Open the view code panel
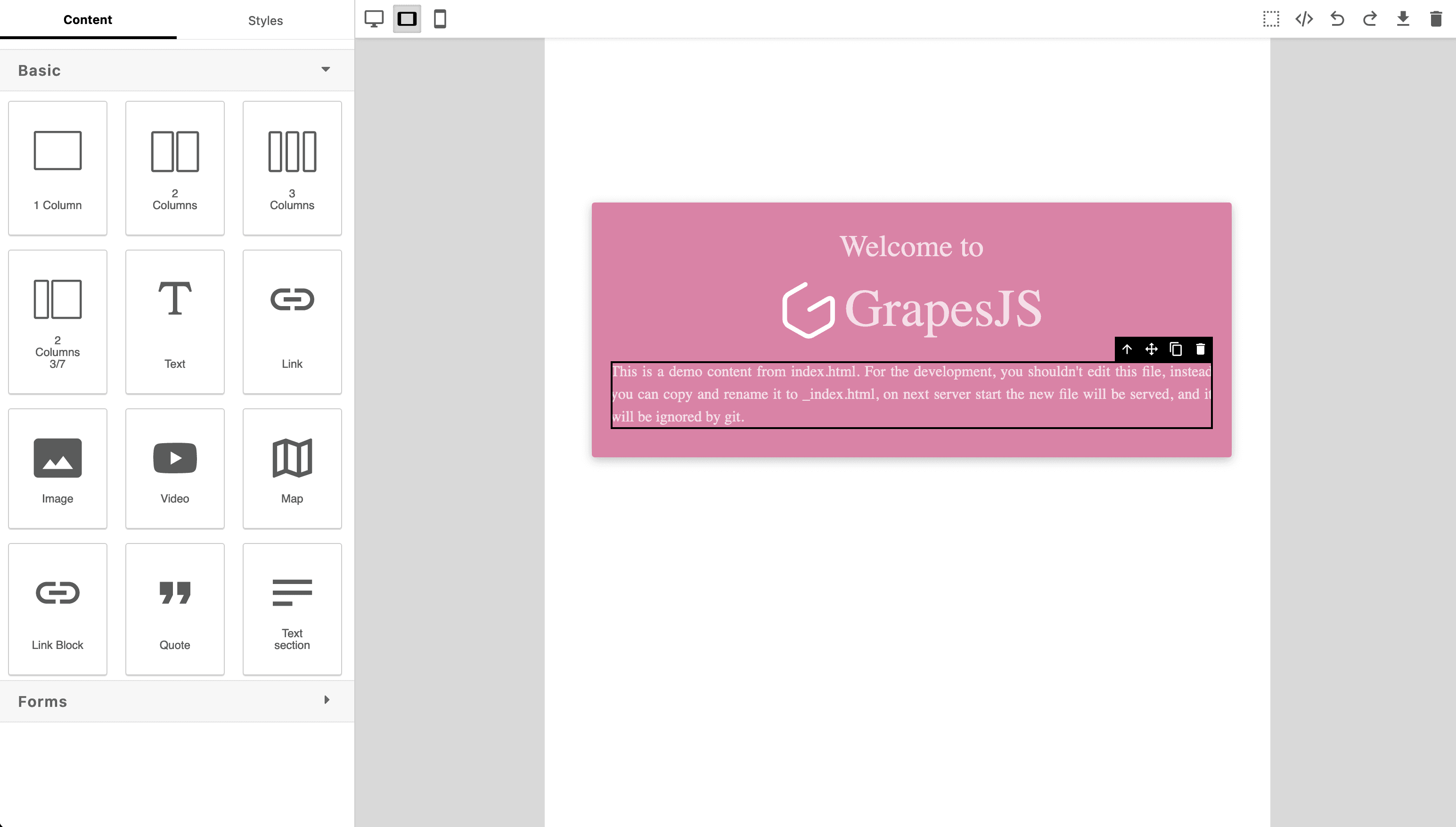Screen dimensions: 1456x827 click(1304, 19)
